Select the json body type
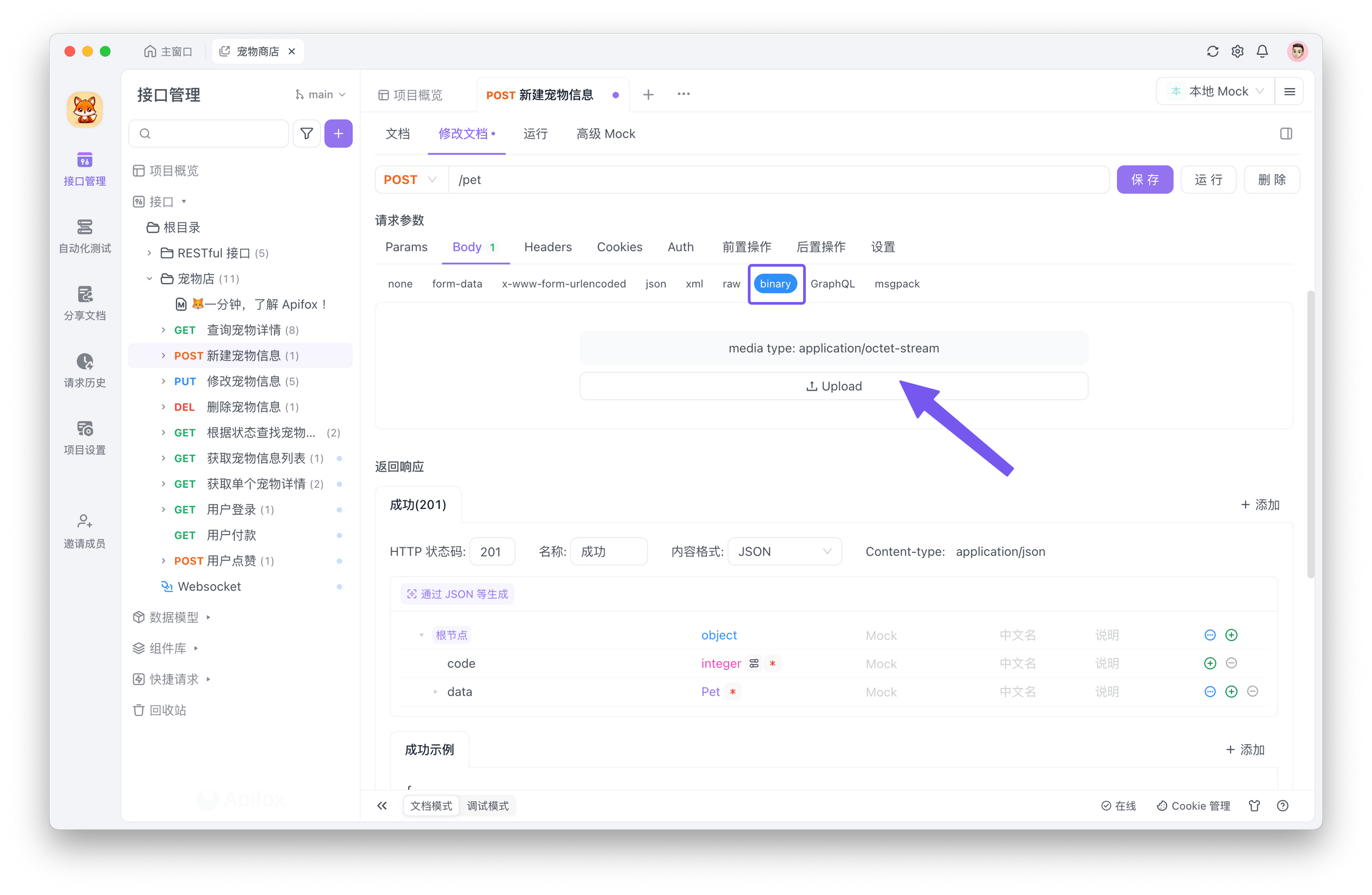This screenshot has height=895, width=1372. click(656, 284)
